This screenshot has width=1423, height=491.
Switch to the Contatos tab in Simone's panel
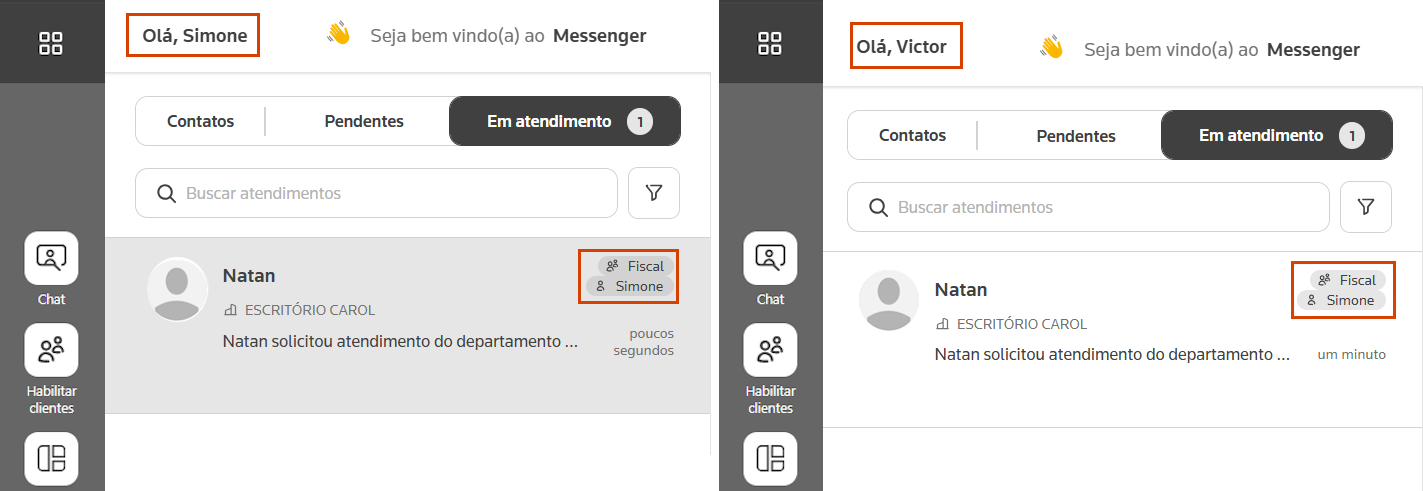[201, 121]
